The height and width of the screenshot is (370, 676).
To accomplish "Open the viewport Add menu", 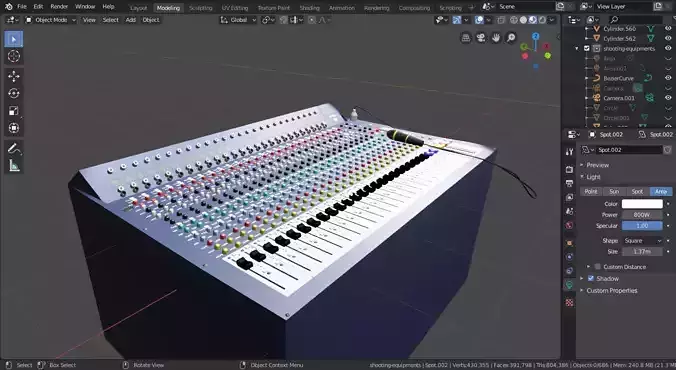I will (x=131, y=20).
